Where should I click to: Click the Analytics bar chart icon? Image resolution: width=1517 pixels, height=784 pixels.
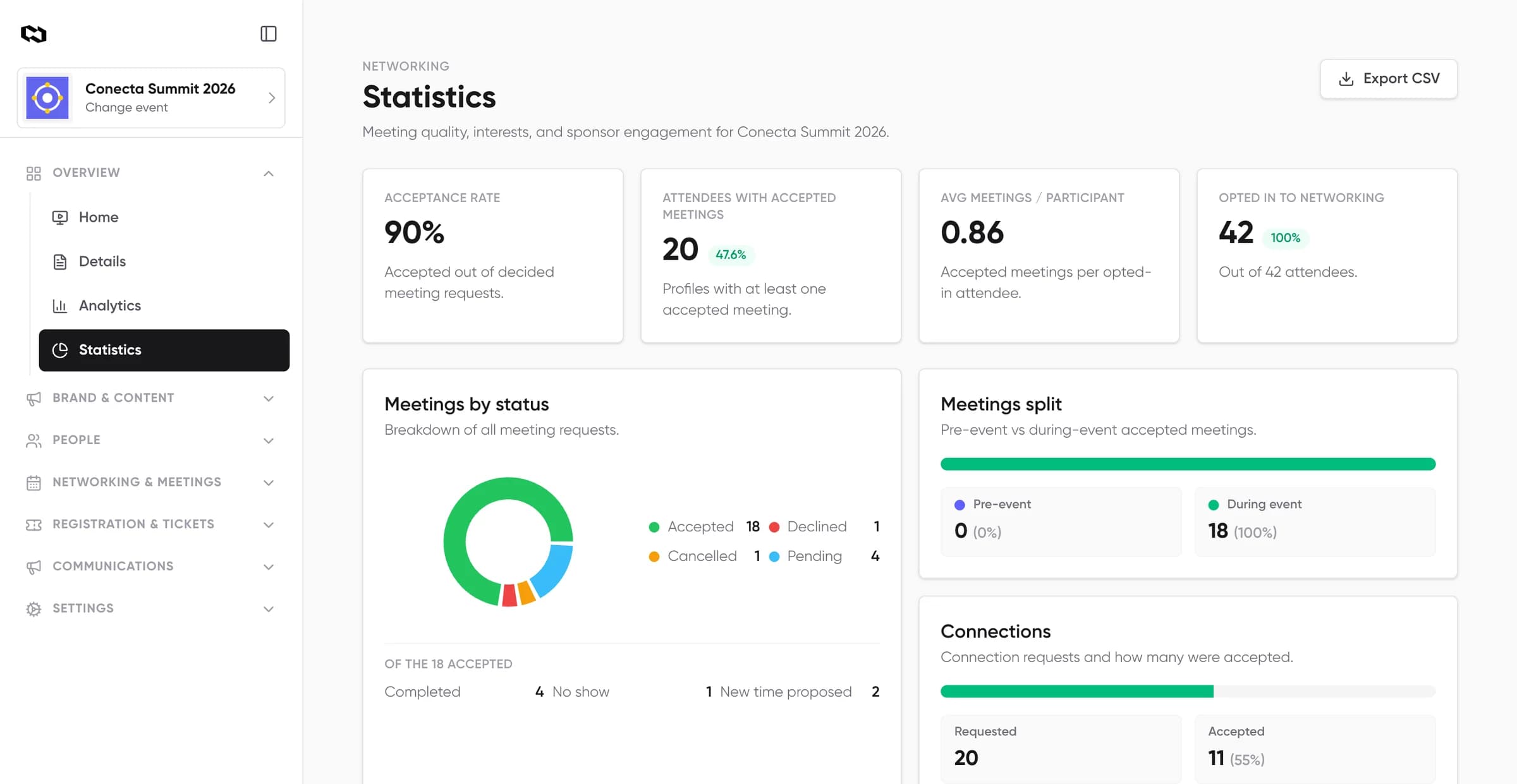coord(60,306)
